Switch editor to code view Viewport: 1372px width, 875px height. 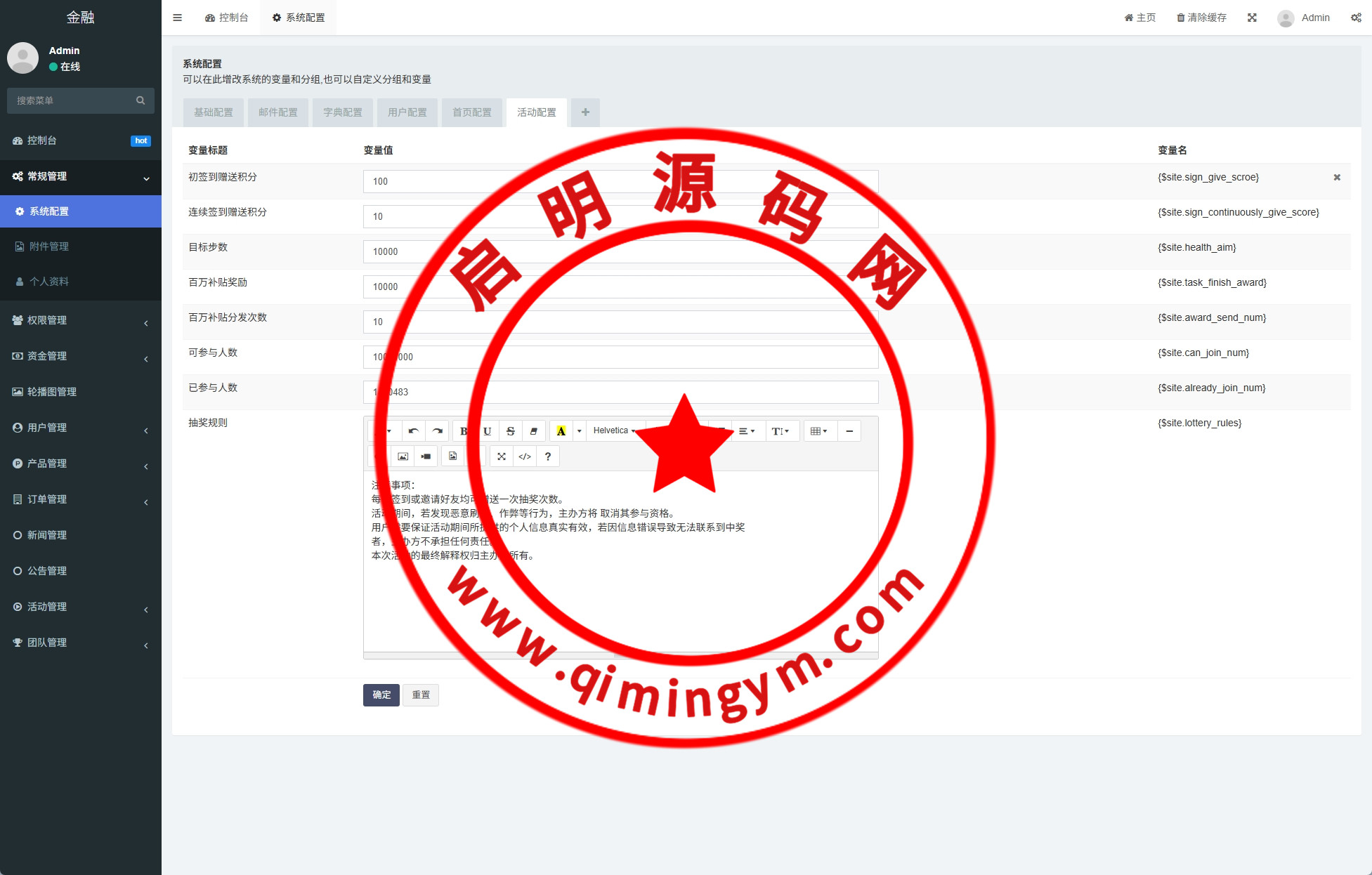point(525,456)
